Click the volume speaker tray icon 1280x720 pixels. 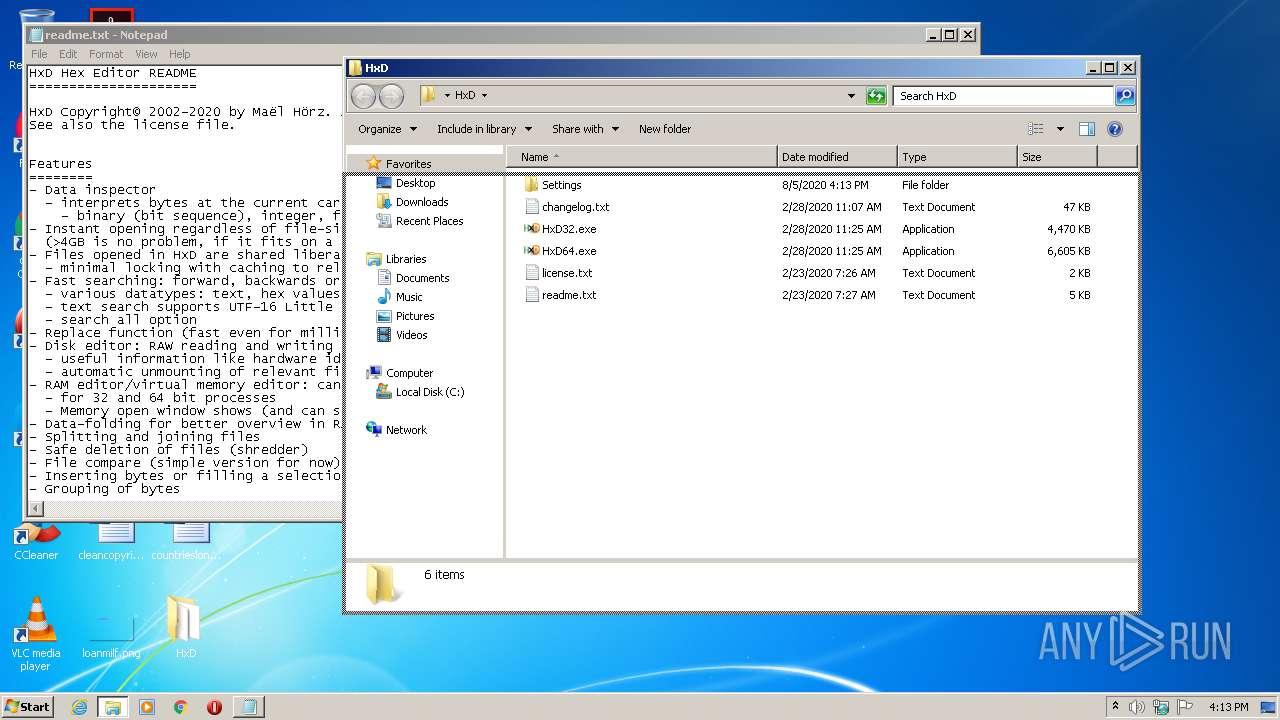point(1137,706)
